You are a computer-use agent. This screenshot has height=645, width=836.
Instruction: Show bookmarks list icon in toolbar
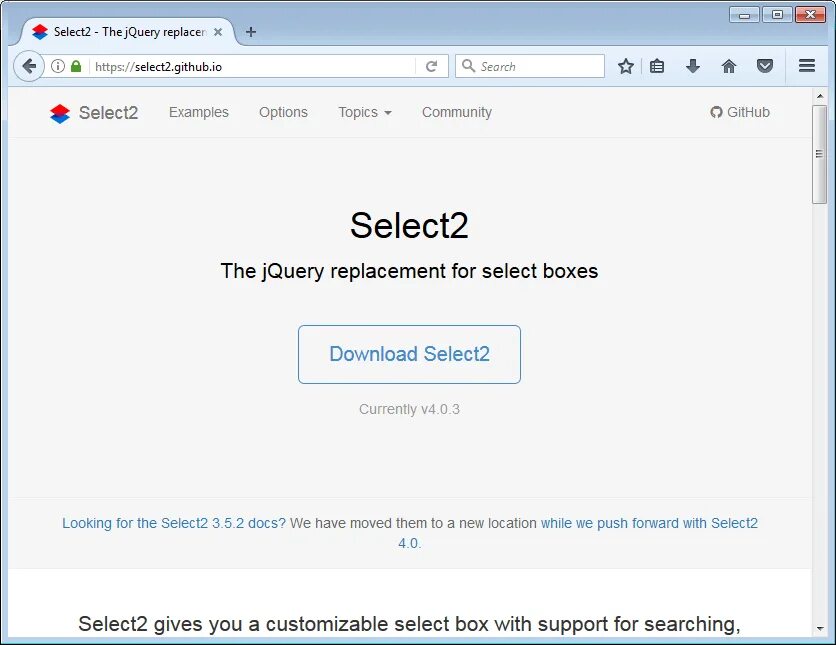point(657,66)
